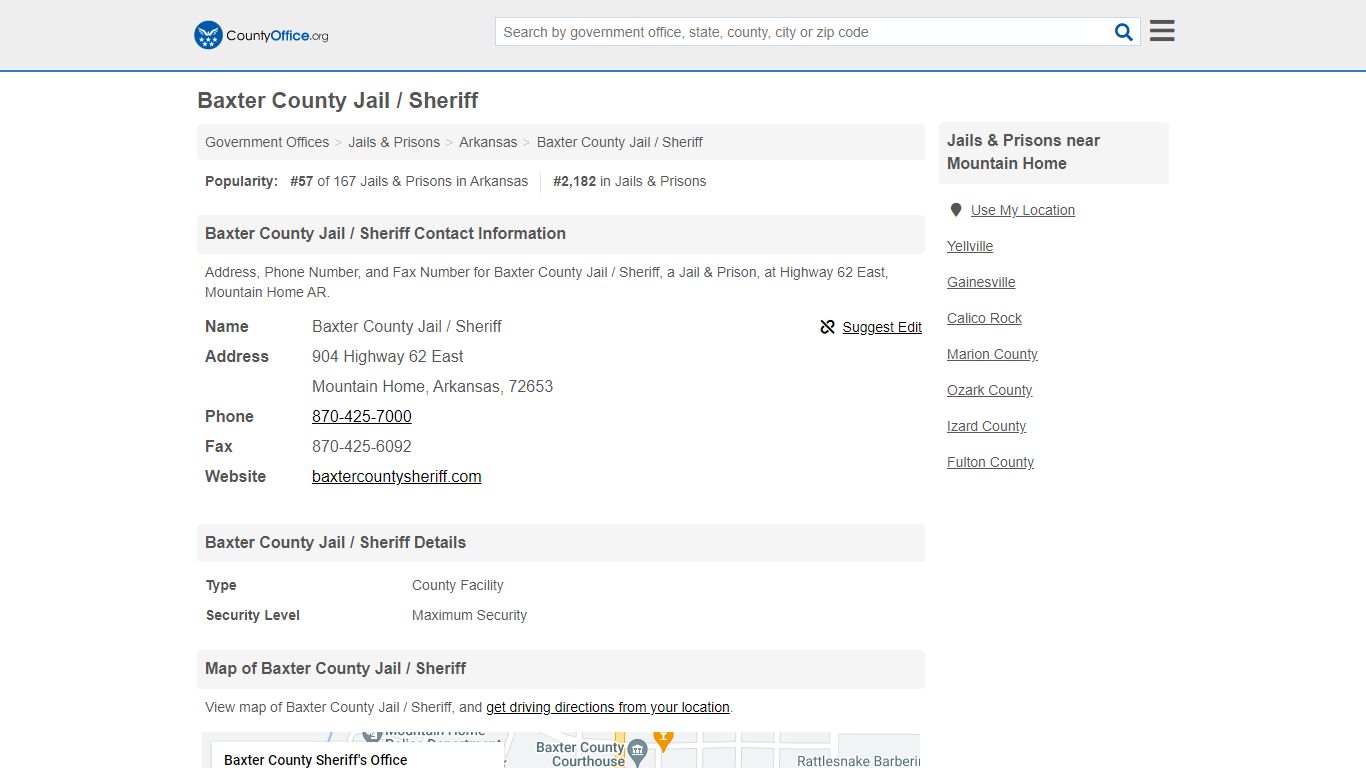Click the courthouse map marker icon
Screen dimensions: 1366x768
pos(637,752)
